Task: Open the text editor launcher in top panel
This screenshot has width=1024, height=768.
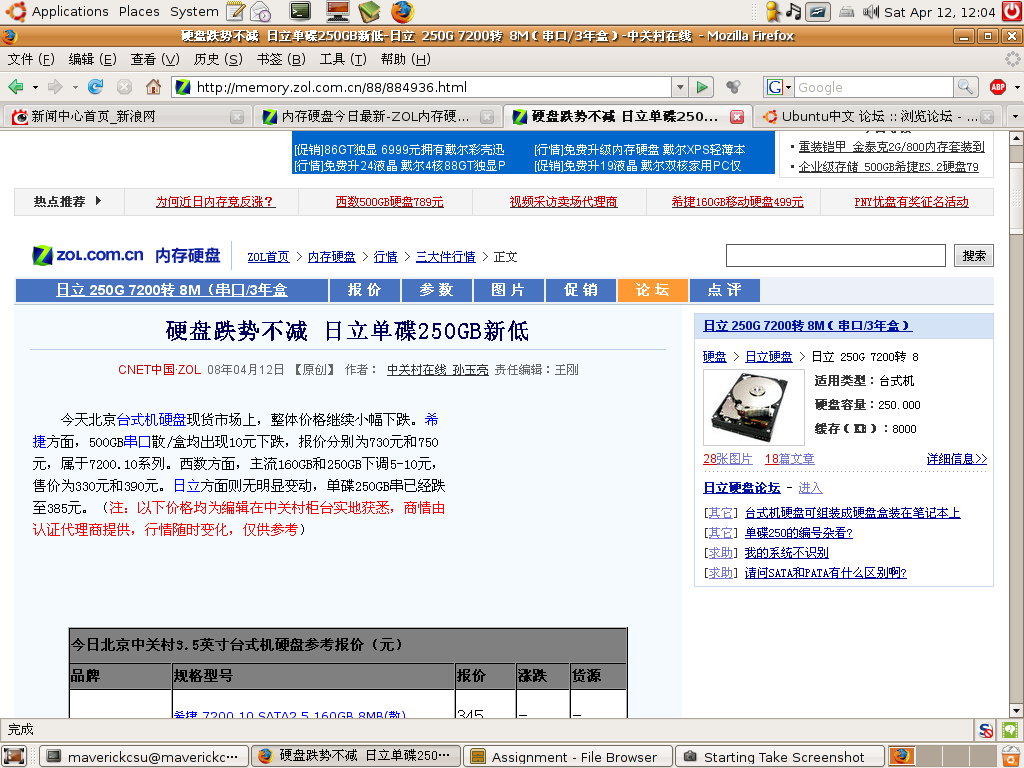Action: coord(235,11)
